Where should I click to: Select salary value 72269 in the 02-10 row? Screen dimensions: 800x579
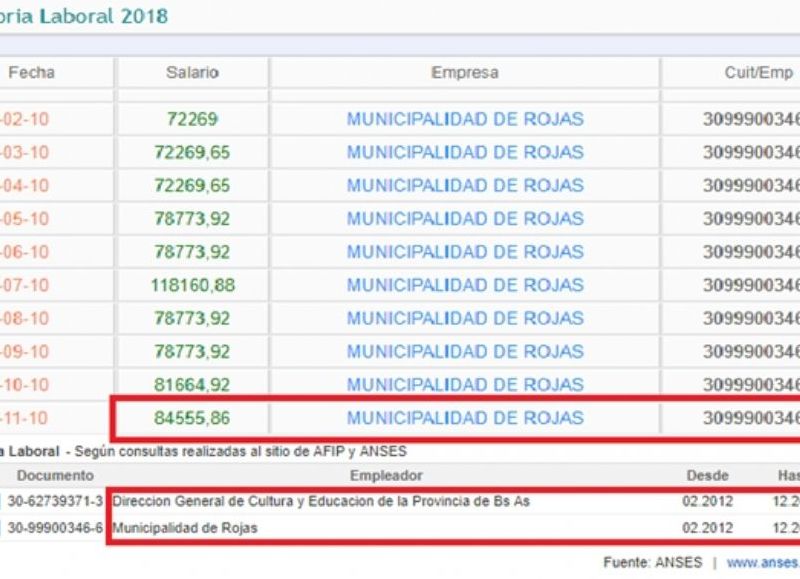coord(192,119)
